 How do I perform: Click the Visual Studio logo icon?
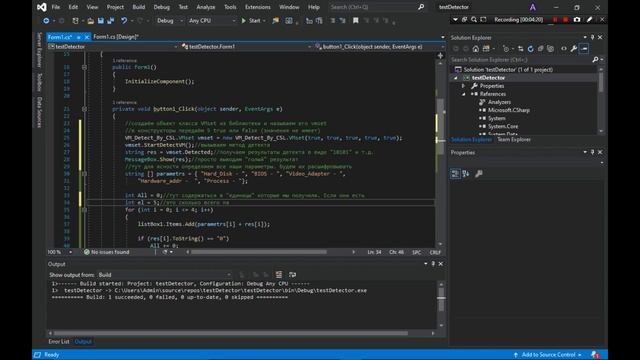41,7
